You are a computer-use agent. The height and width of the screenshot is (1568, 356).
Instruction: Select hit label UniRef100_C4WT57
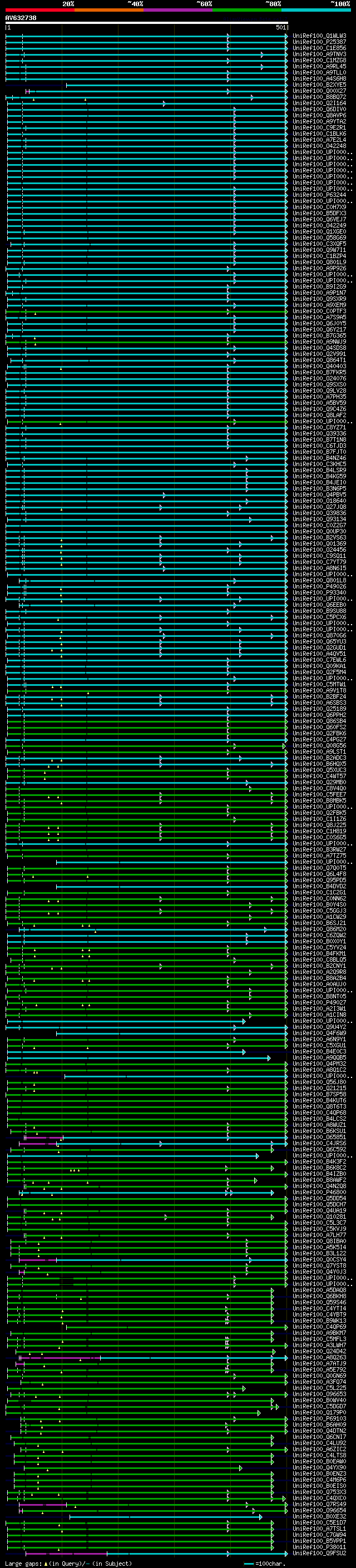[x=319, y=775]
